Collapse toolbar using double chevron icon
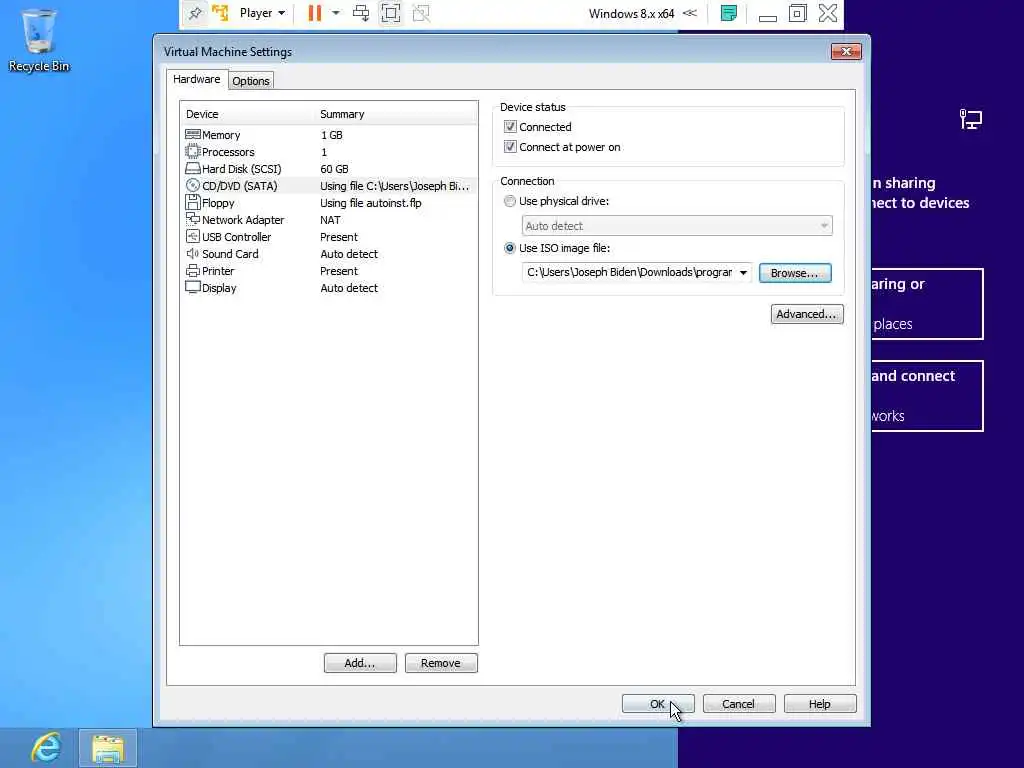1024x768 pixels. point(690,13)
